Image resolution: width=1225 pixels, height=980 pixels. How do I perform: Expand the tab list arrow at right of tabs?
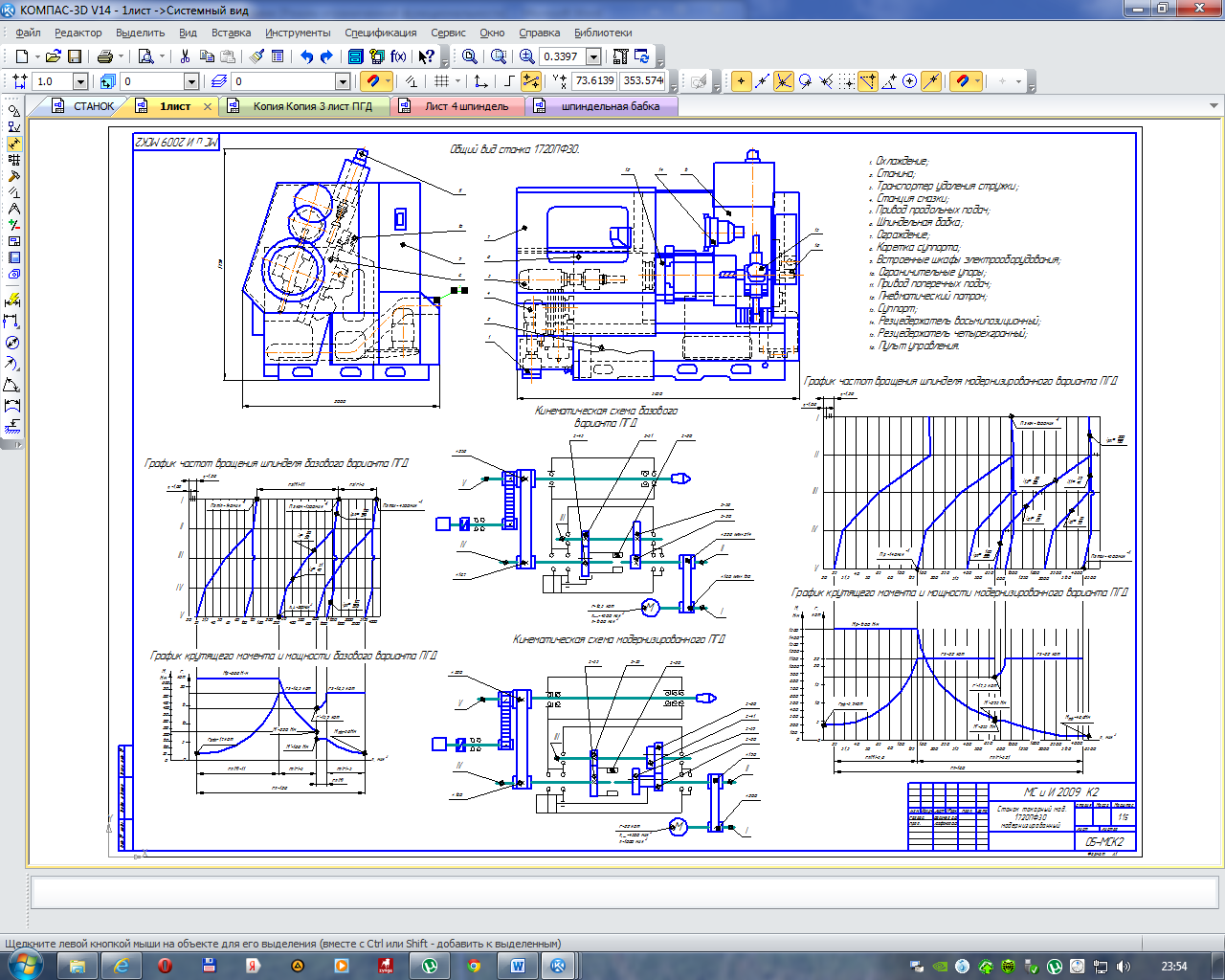(x=1214, y=106)
